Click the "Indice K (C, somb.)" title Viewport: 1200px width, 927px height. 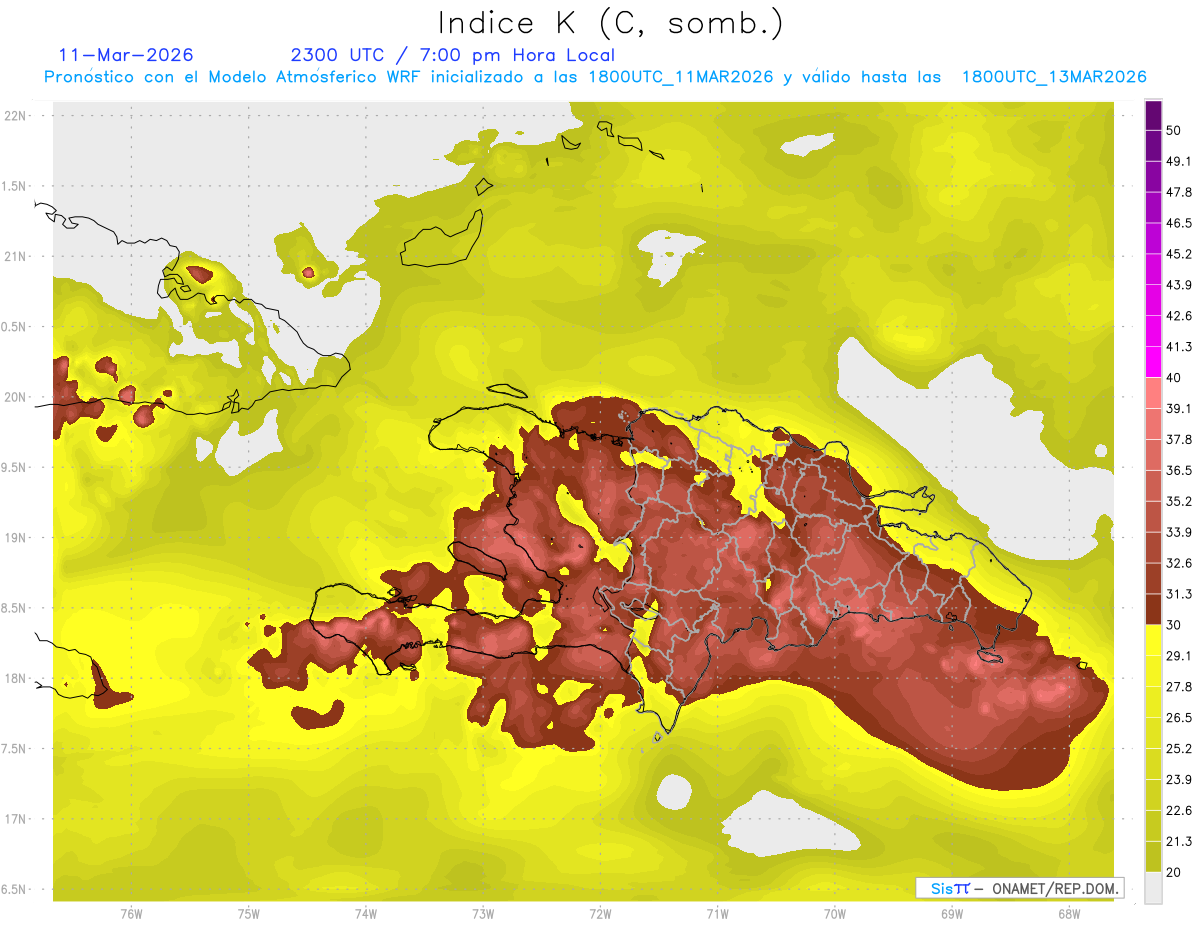(611, 24)
